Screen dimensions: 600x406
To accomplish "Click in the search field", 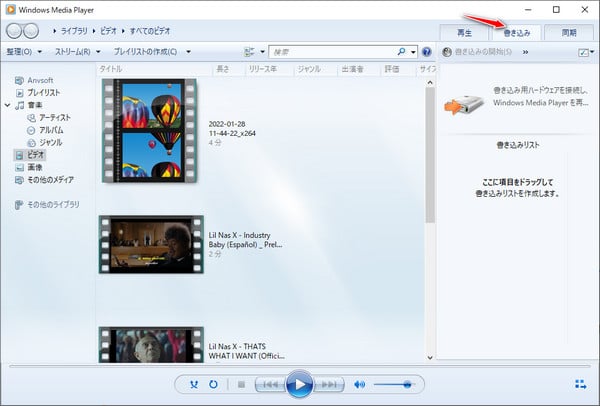I will [332, 52].
